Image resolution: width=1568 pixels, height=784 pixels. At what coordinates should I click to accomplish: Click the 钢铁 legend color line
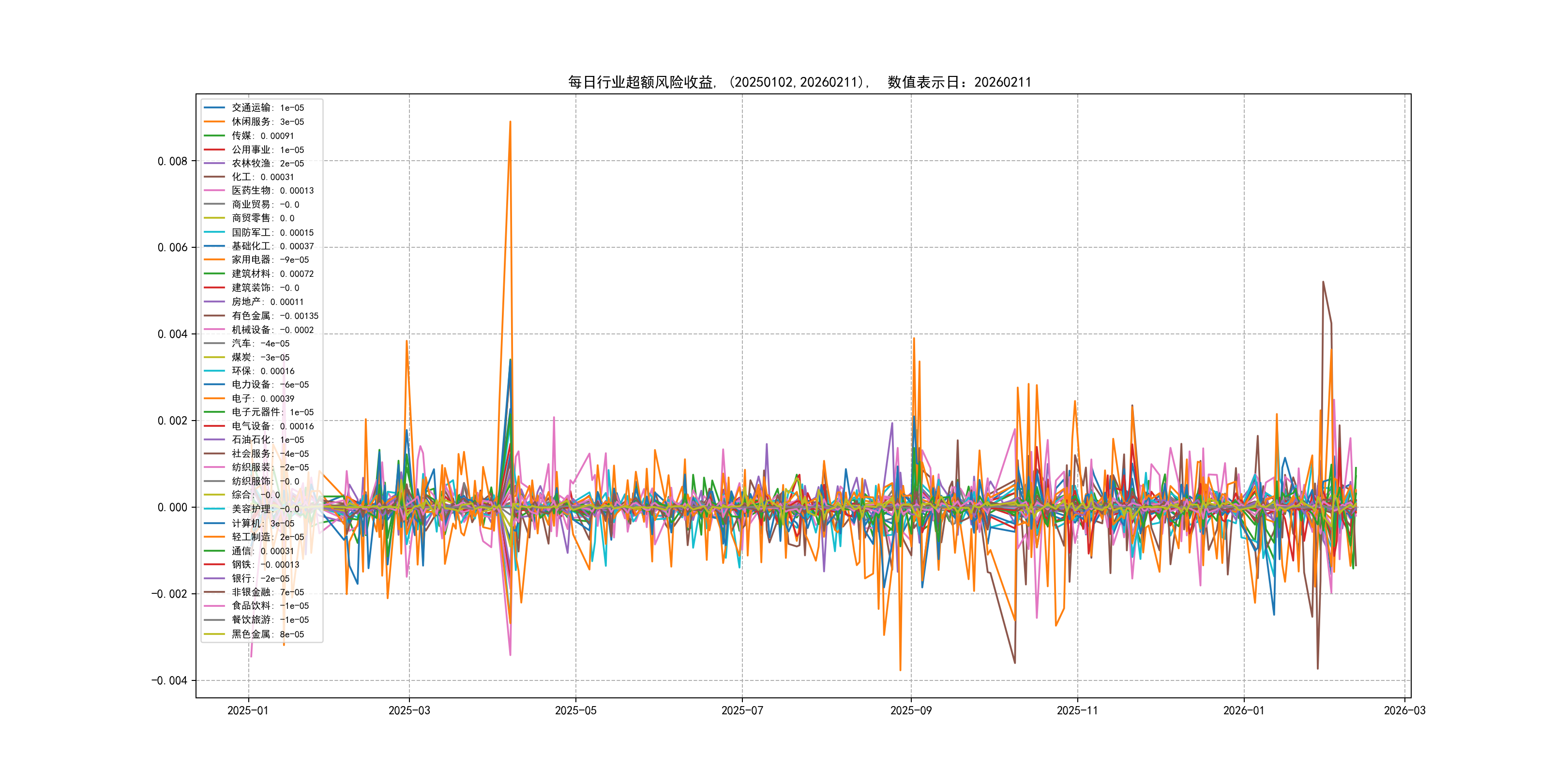point(214,565)
